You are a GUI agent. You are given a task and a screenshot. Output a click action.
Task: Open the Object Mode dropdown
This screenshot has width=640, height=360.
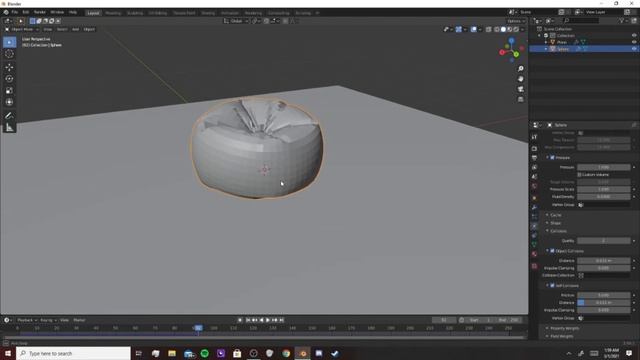coord(22,29)
